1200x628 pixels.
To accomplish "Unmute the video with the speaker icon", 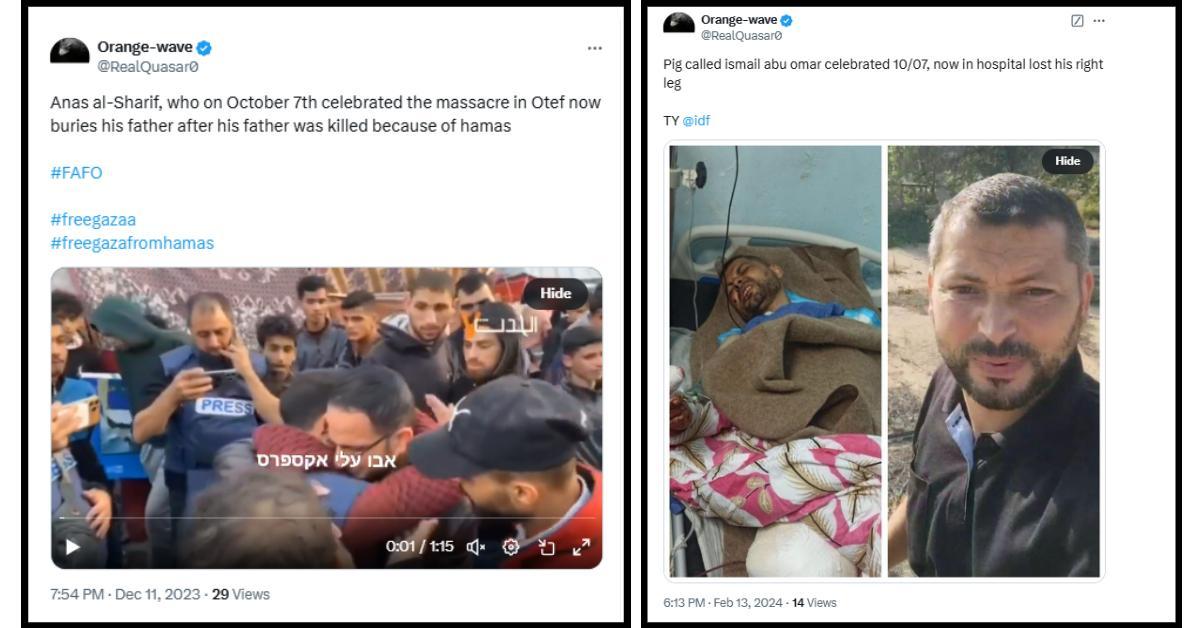I will 477,547.
